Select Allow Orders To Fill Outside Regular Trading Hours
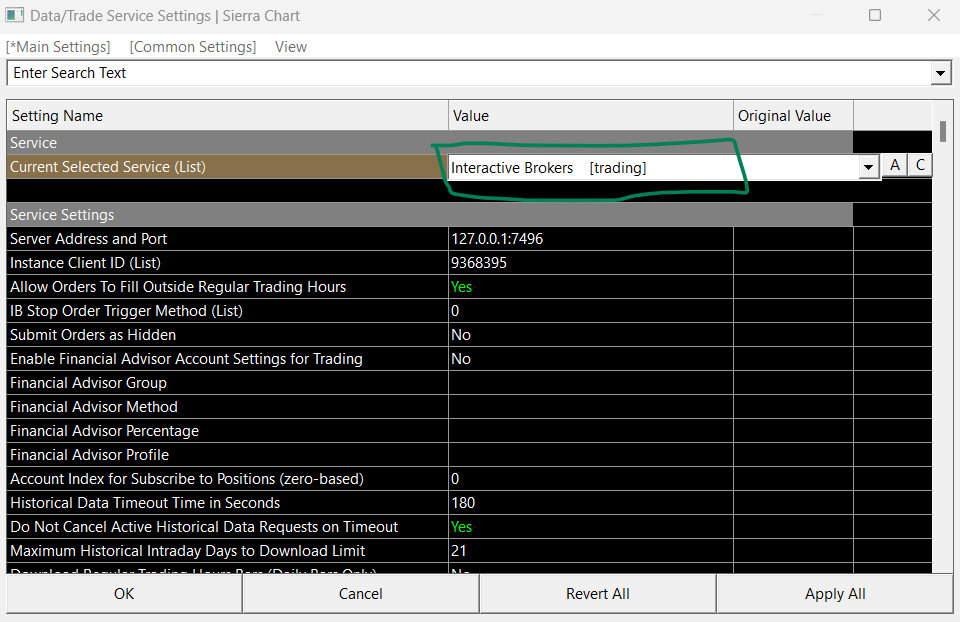 click(x=228, y=287)
